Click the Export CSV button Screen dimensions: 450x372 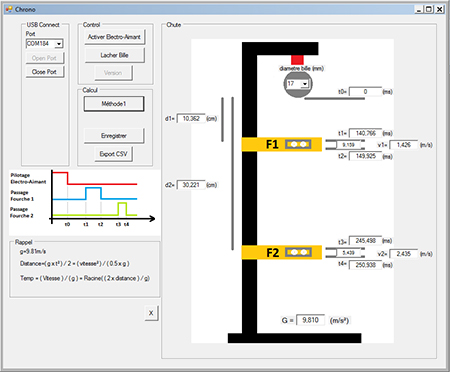pos(113,154)
